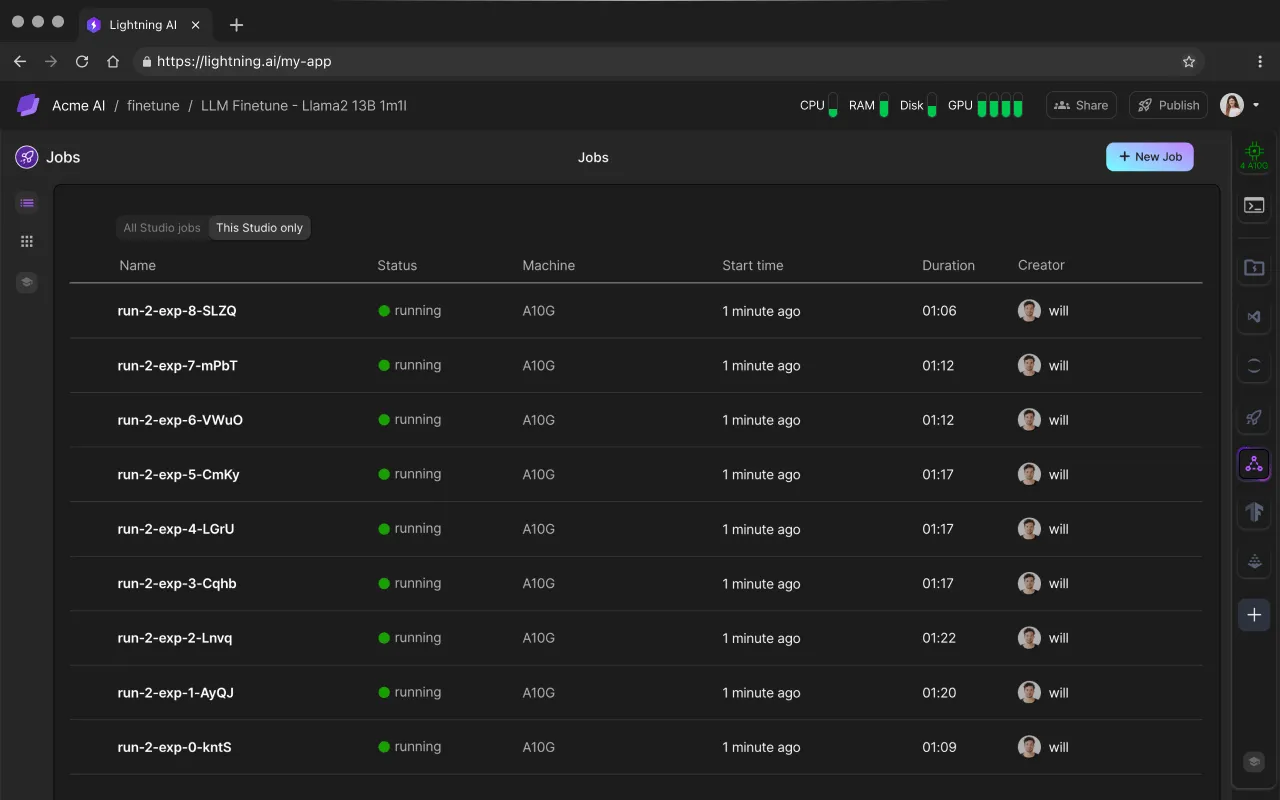
Task: Open the user avatar dropdown menu
Action: click(x=1240, y=105)
